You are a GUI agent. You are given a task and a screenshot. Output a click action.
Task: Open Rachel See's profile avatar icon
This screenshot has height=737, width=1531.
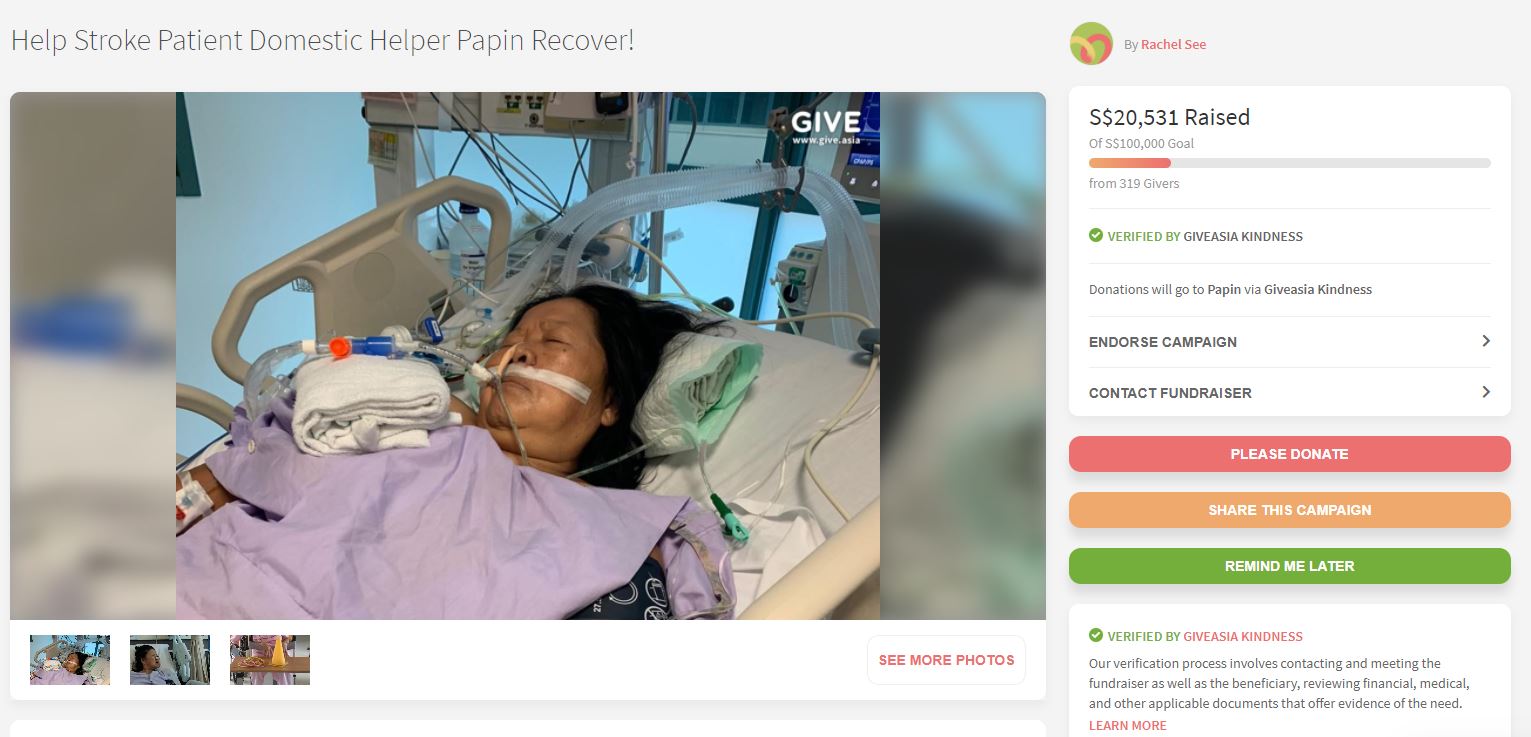1091,44
